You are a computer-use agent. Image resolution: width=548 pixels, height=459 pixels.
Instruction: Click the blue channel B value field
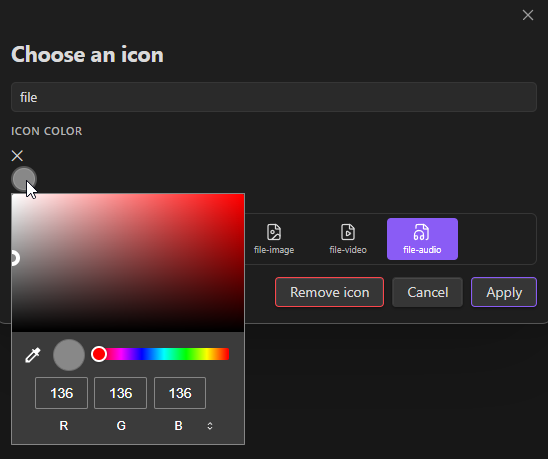(180, 393)
